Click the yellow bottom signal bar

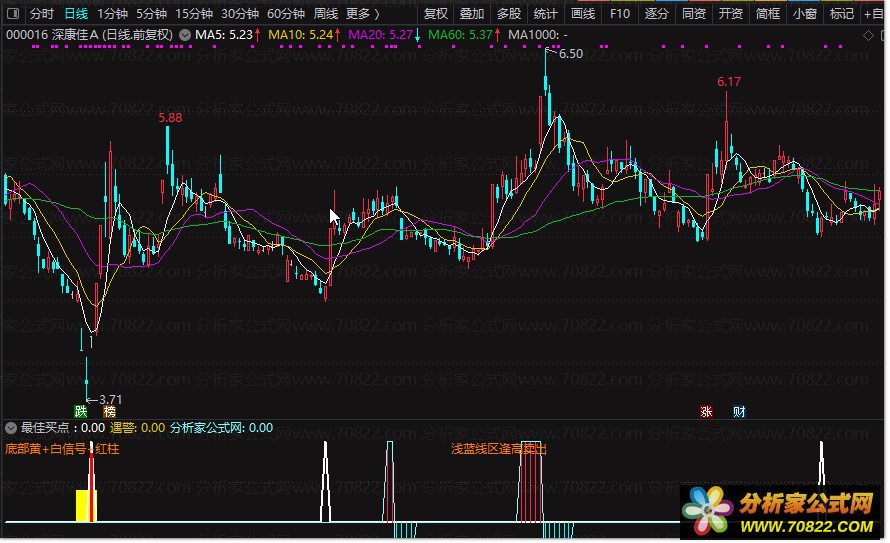tap(82, 505)
